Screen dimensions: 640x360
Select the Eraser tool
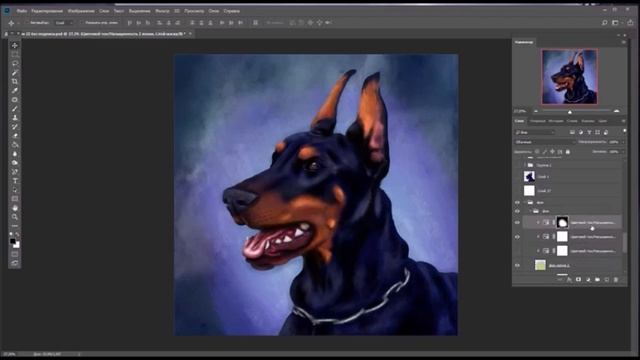tap(15, 136)
